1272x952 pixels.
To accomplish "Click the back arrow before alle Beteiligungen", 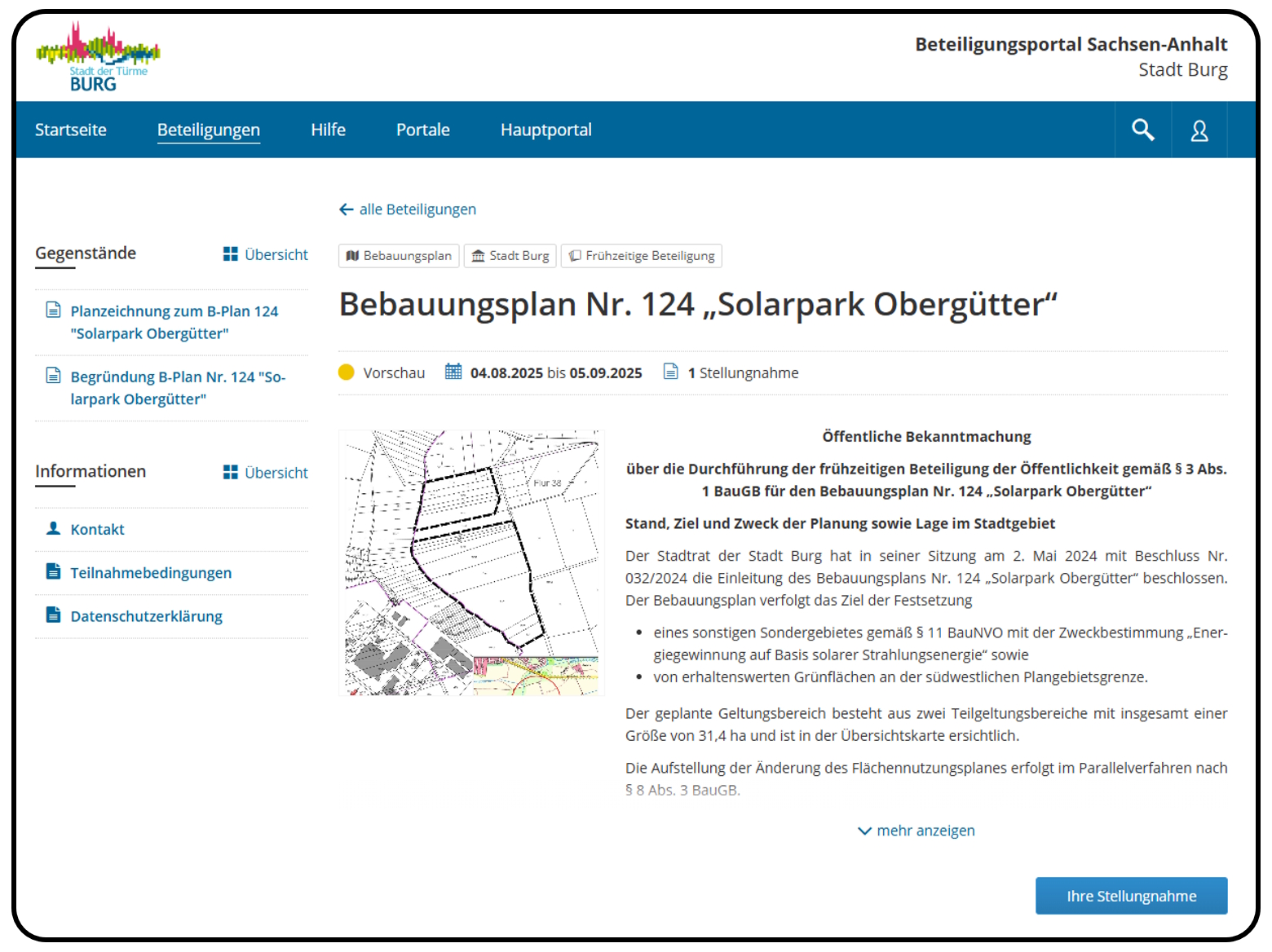I will pyautogui.click(x=346, y=209).
